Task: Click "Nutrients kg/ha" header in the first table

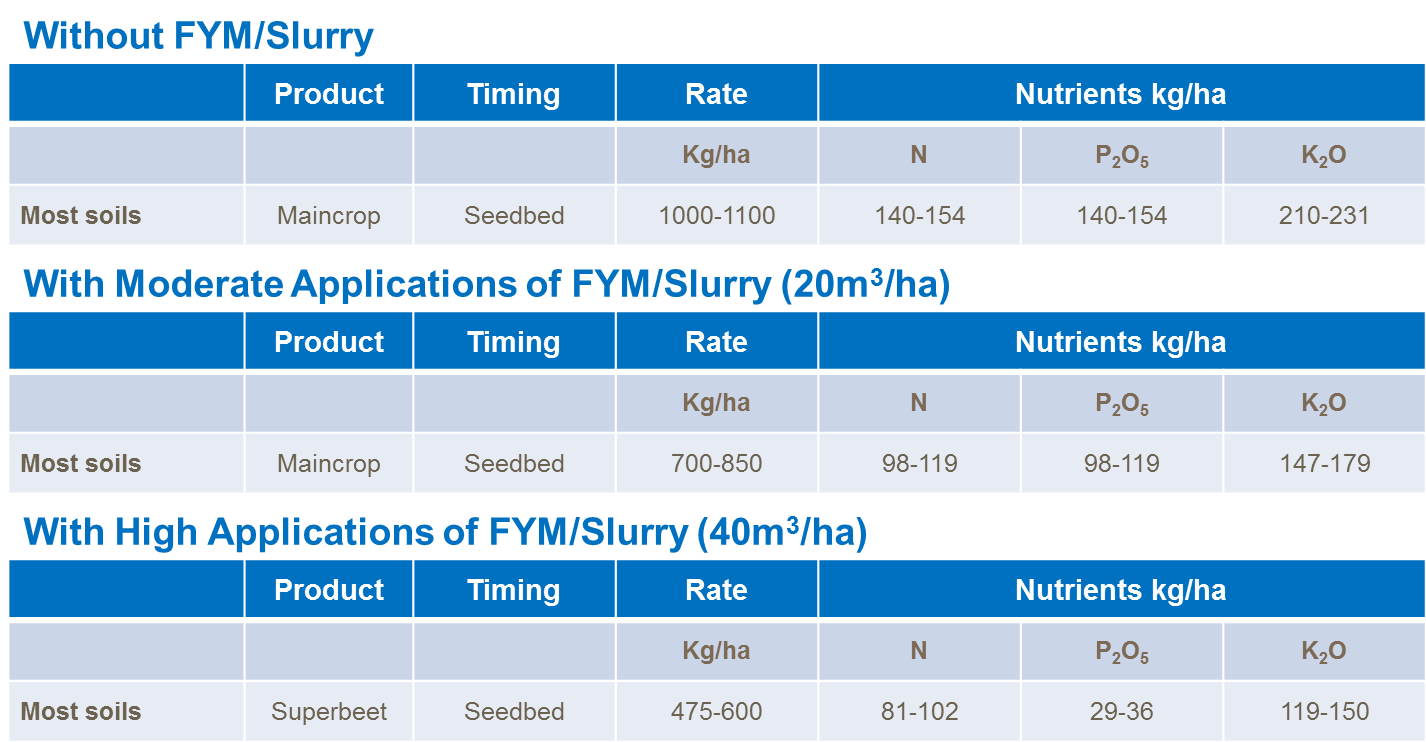Action: [x=1120, y=94]
